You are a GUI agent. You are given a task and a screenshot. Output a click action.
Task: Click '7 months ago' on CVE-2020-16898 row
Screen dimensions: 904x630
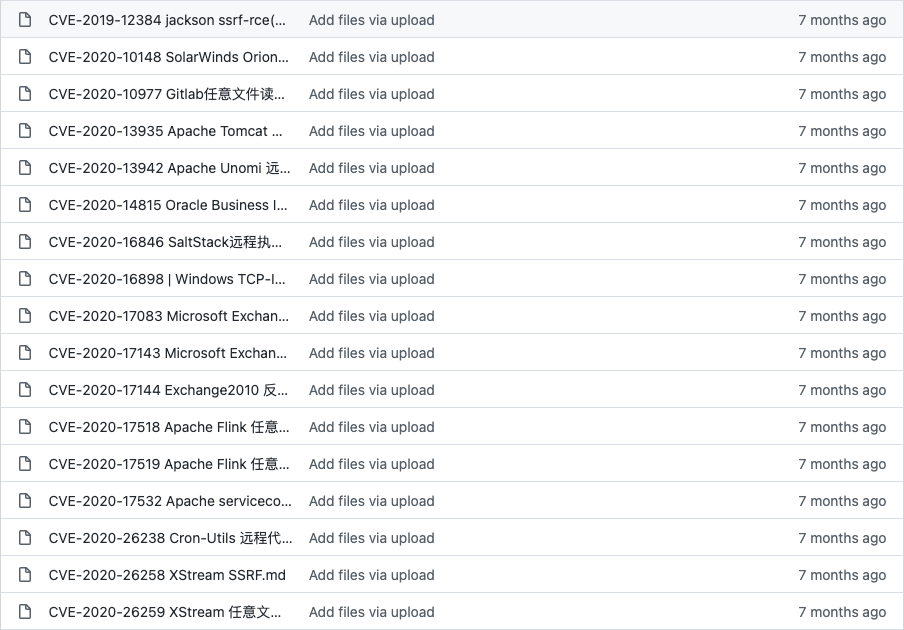click(x=842, y=279)
